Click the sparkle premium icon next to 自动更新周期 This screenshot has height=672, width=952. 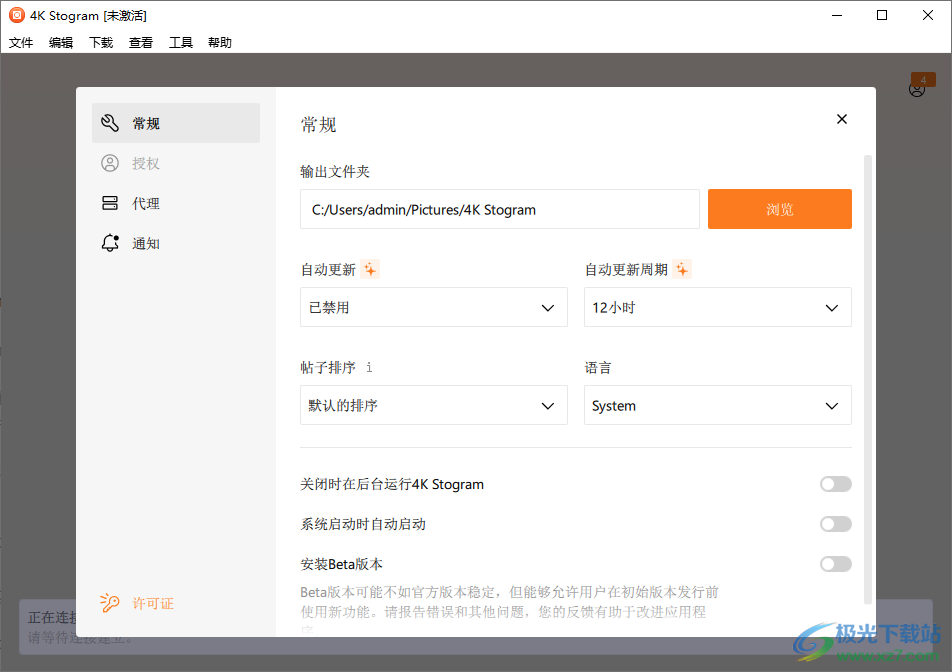pyautogui.click(x=682, y=269)
